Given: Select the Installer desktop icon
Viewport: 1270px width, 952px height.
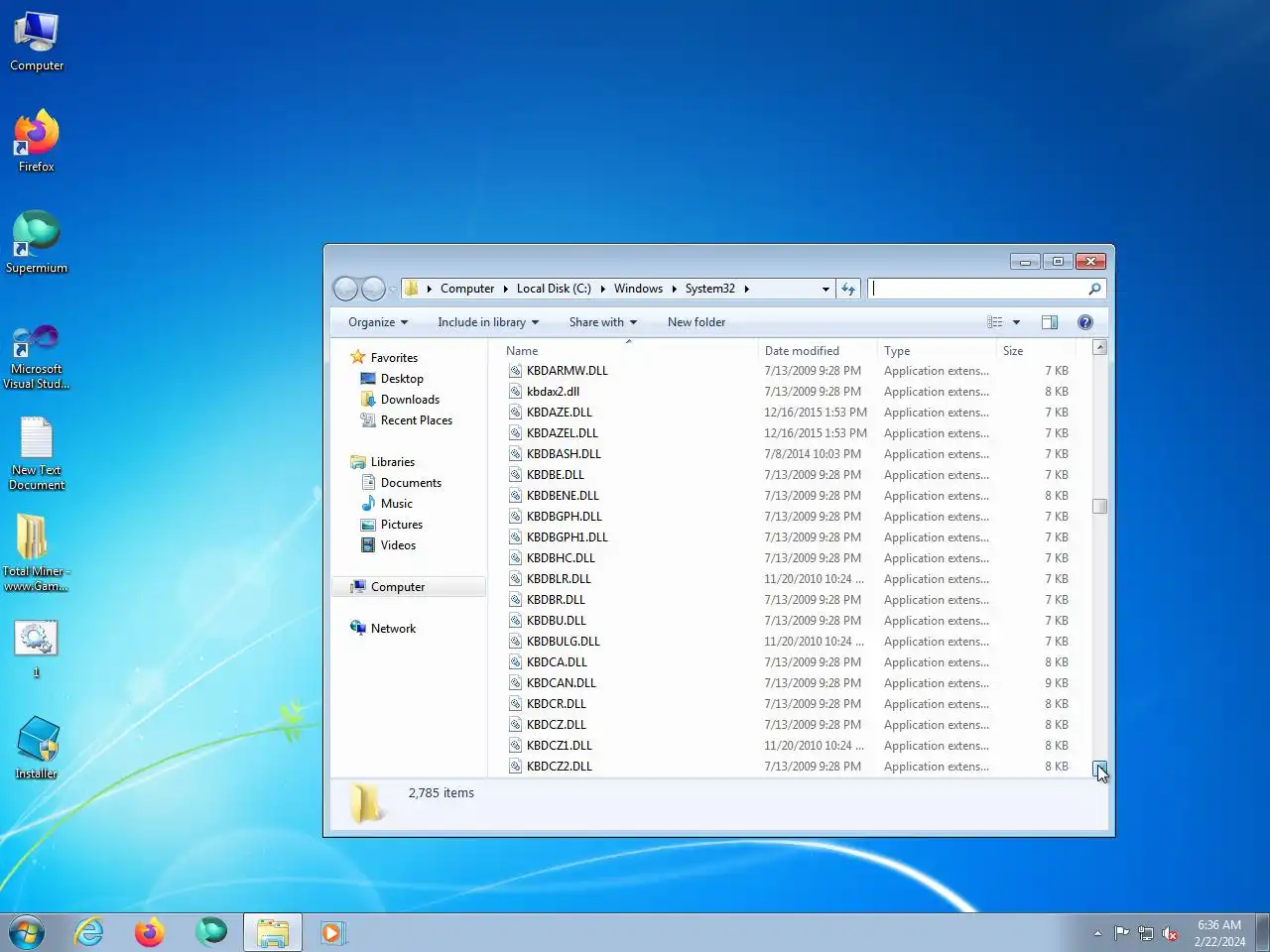Looking at the screenshot, I should (37, 749).
